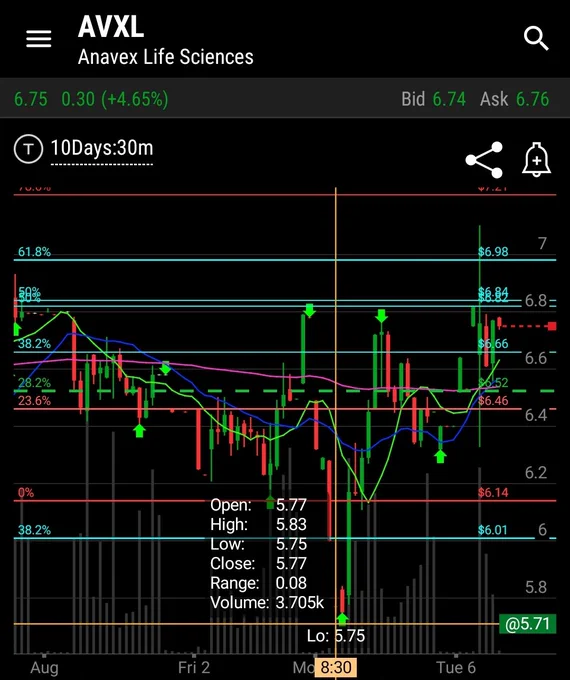This screenshot has height=680, width=570.
Task: Tap the red last-price marker on axis
Action: click(x=552, y=326)
